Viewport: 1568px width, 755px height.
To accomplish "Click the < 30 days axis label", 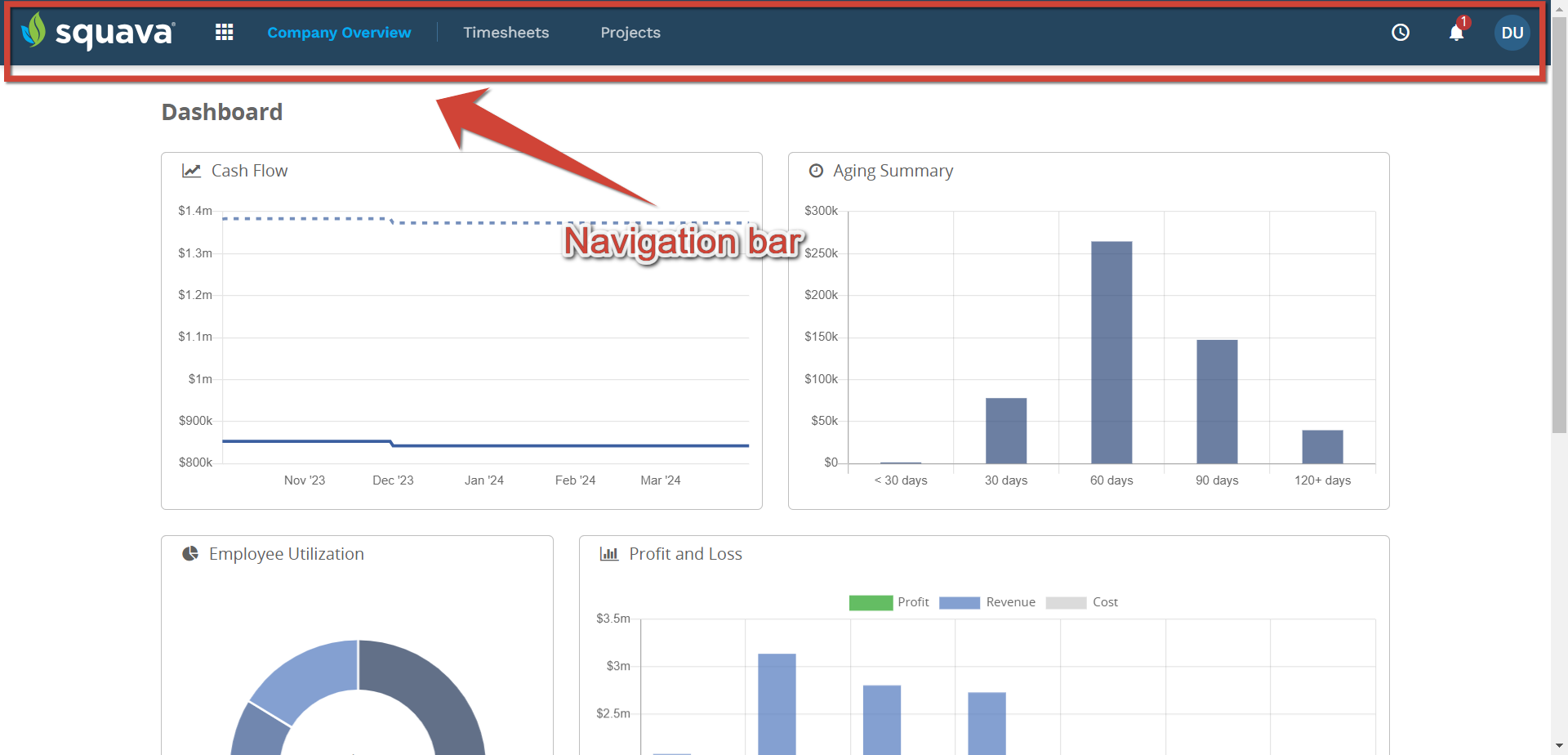I will click(901, 480).
